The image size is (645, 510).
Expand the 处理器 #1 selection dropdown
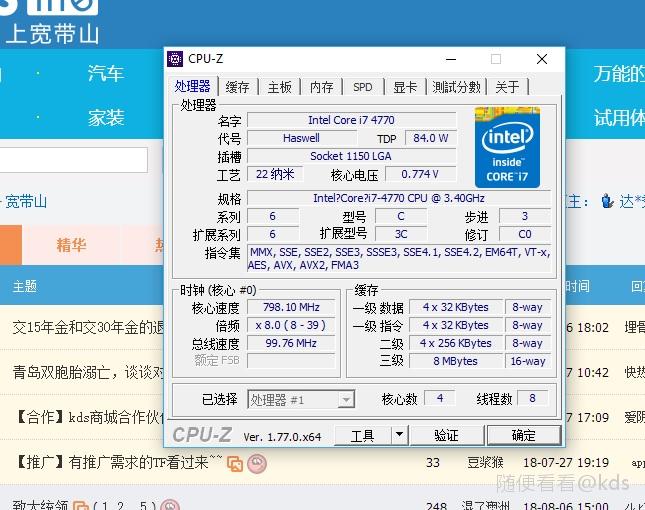click(301, 399)
